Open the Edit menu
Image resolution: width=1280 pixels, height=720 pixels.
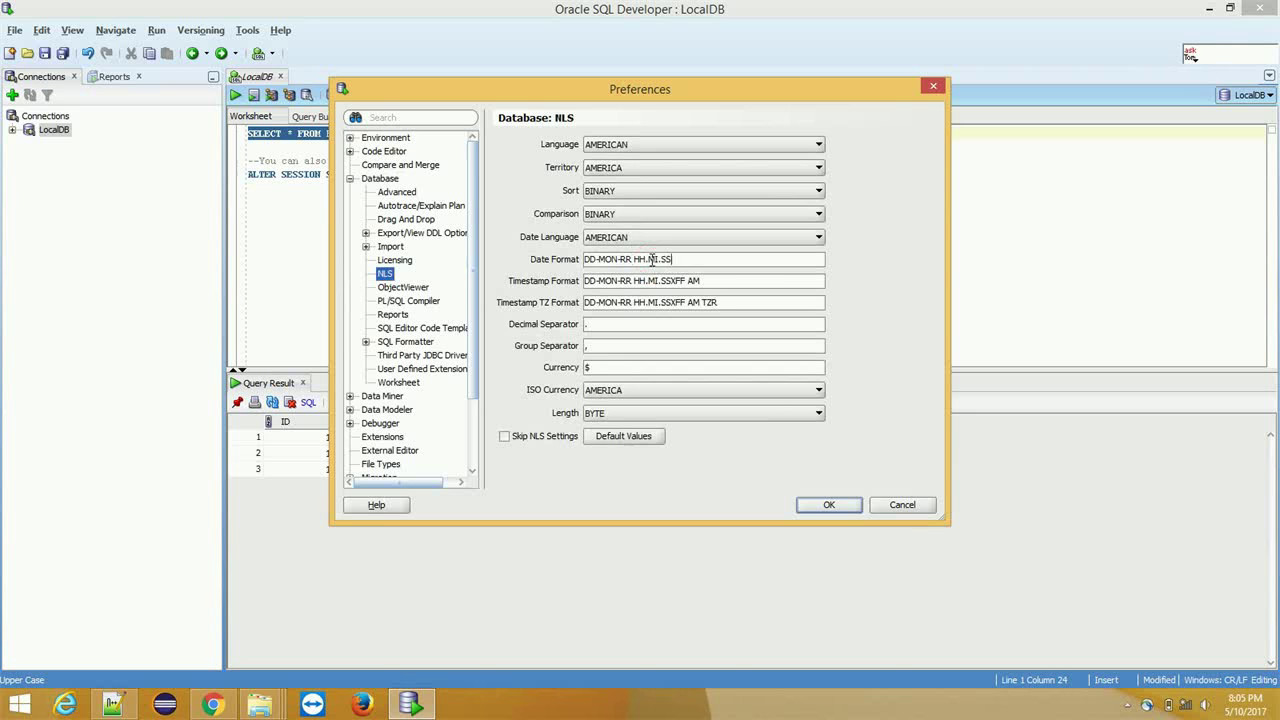(42, 30)
